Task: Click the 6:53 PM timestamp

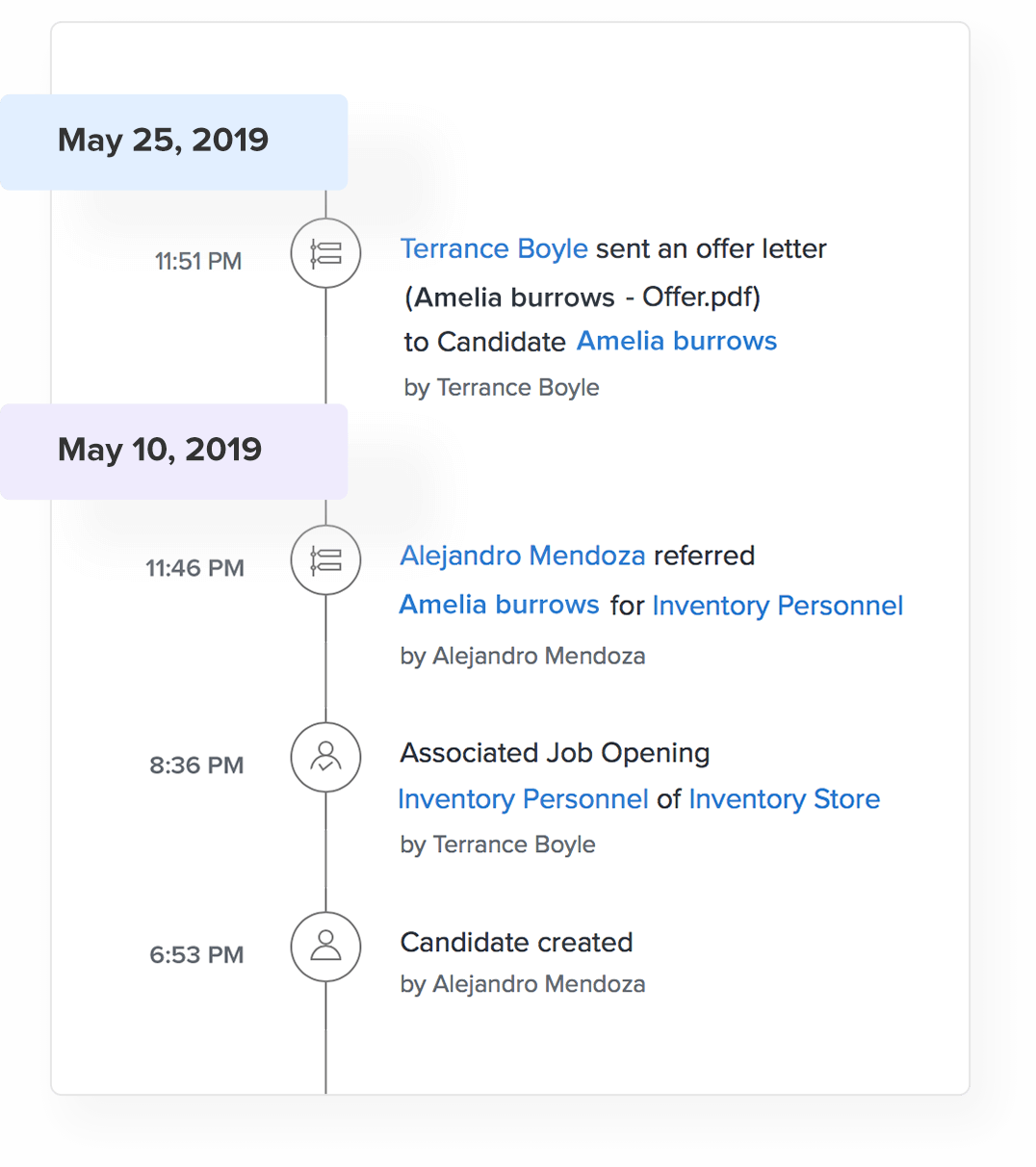Action: coord(196,955)
